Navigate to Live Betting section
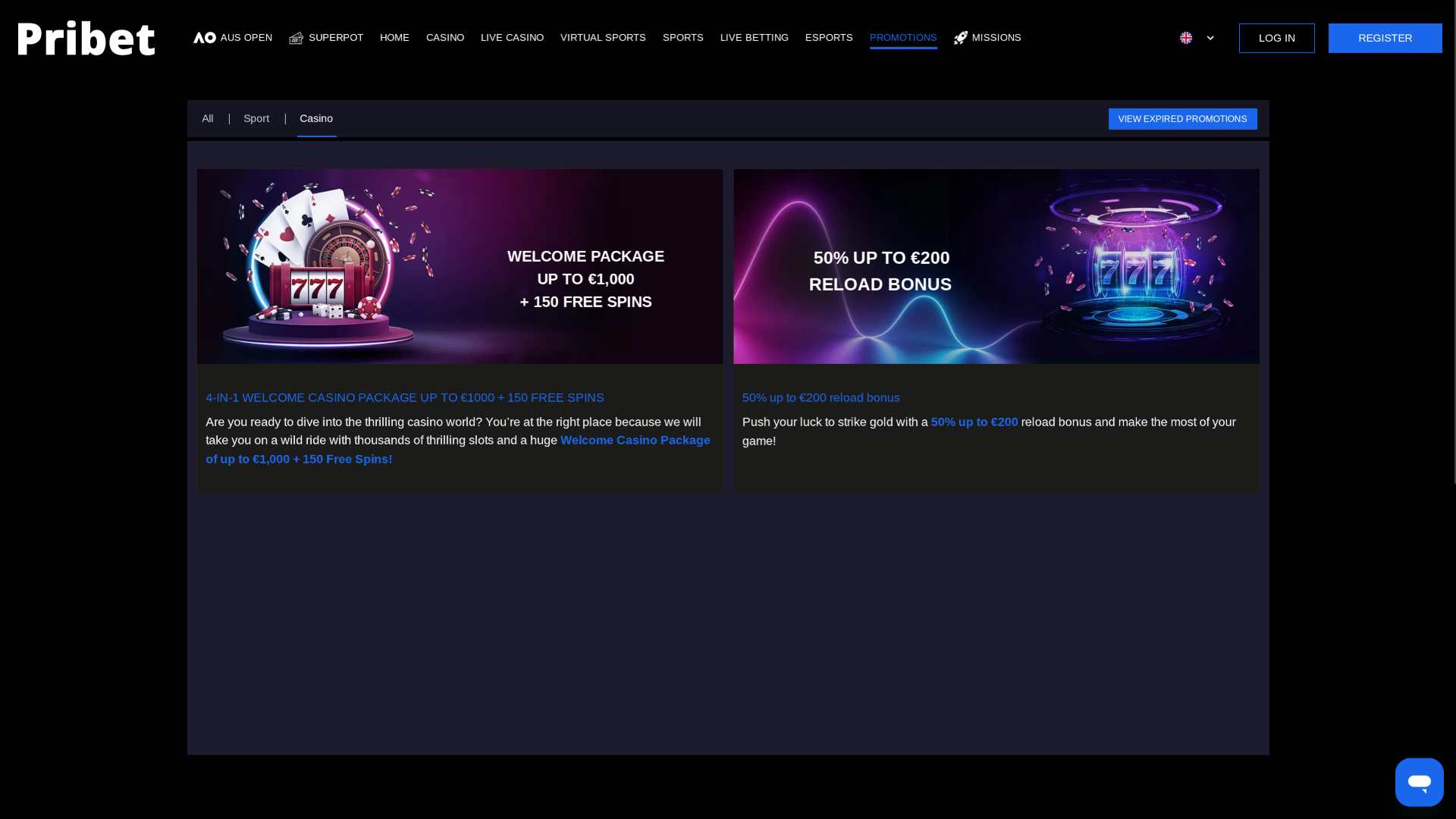Viewport: 1456px width, 819px height. 754,37
